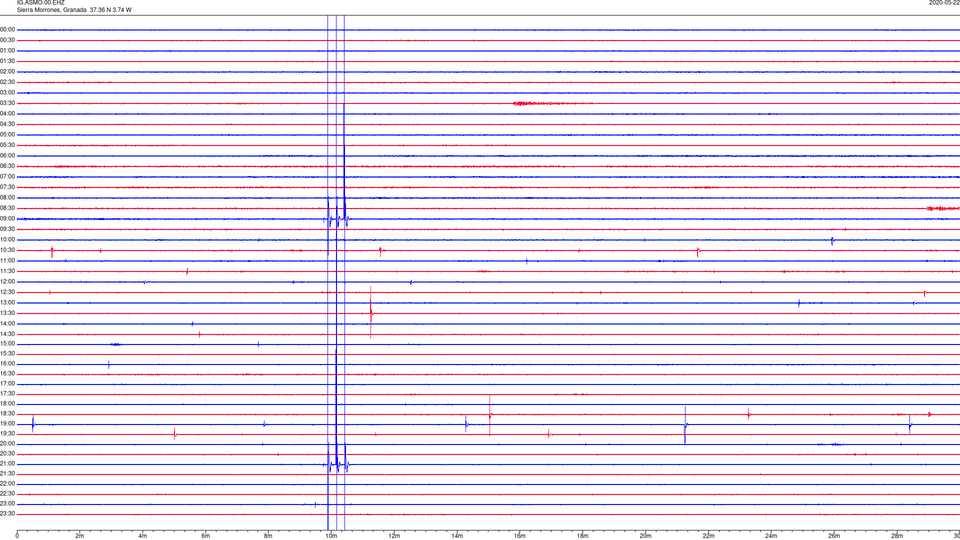This screenshot has height=540, width=960.
Task: Select the 01:00 time label
Action: point(7,50)
